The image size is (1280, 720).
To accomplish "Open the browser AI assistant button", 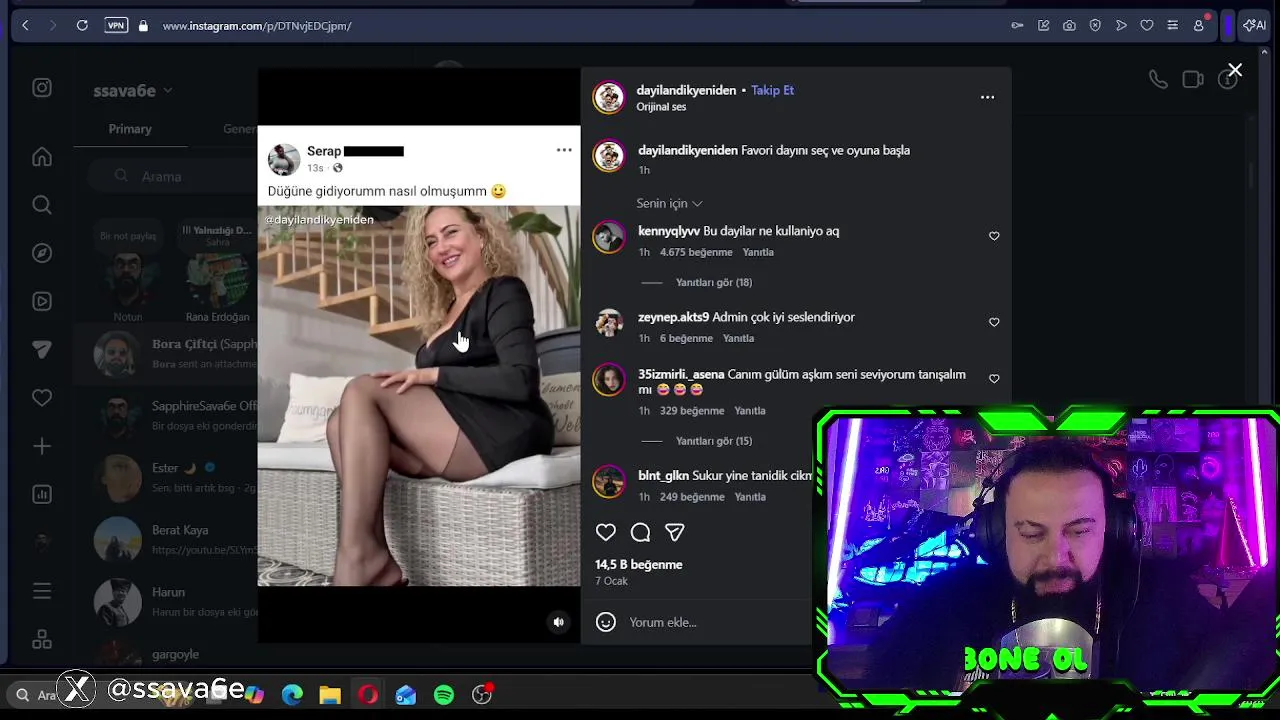I will (x=1254, y=25).
